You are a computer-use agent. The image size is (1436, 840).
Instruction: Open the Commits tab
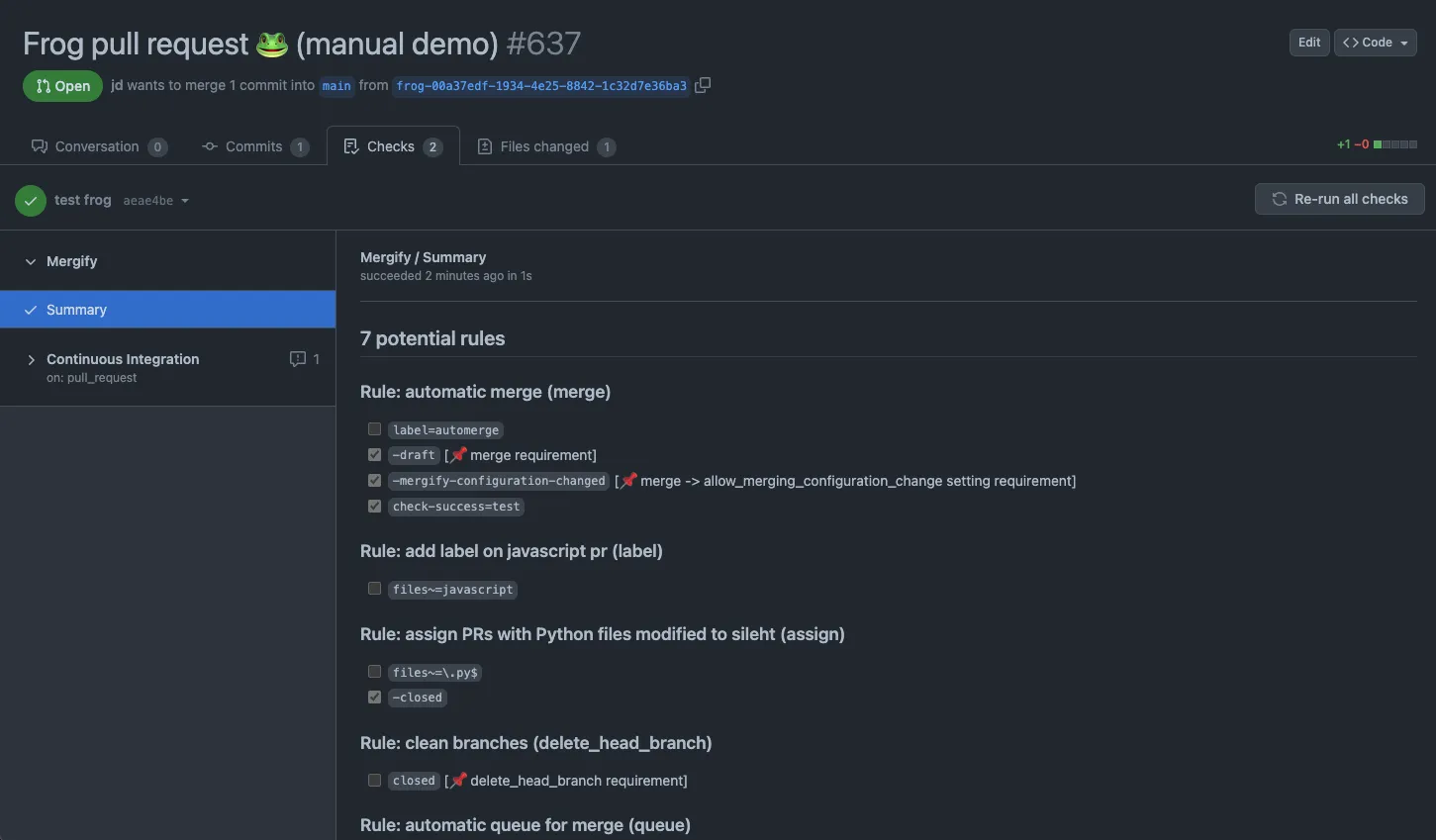254,145
